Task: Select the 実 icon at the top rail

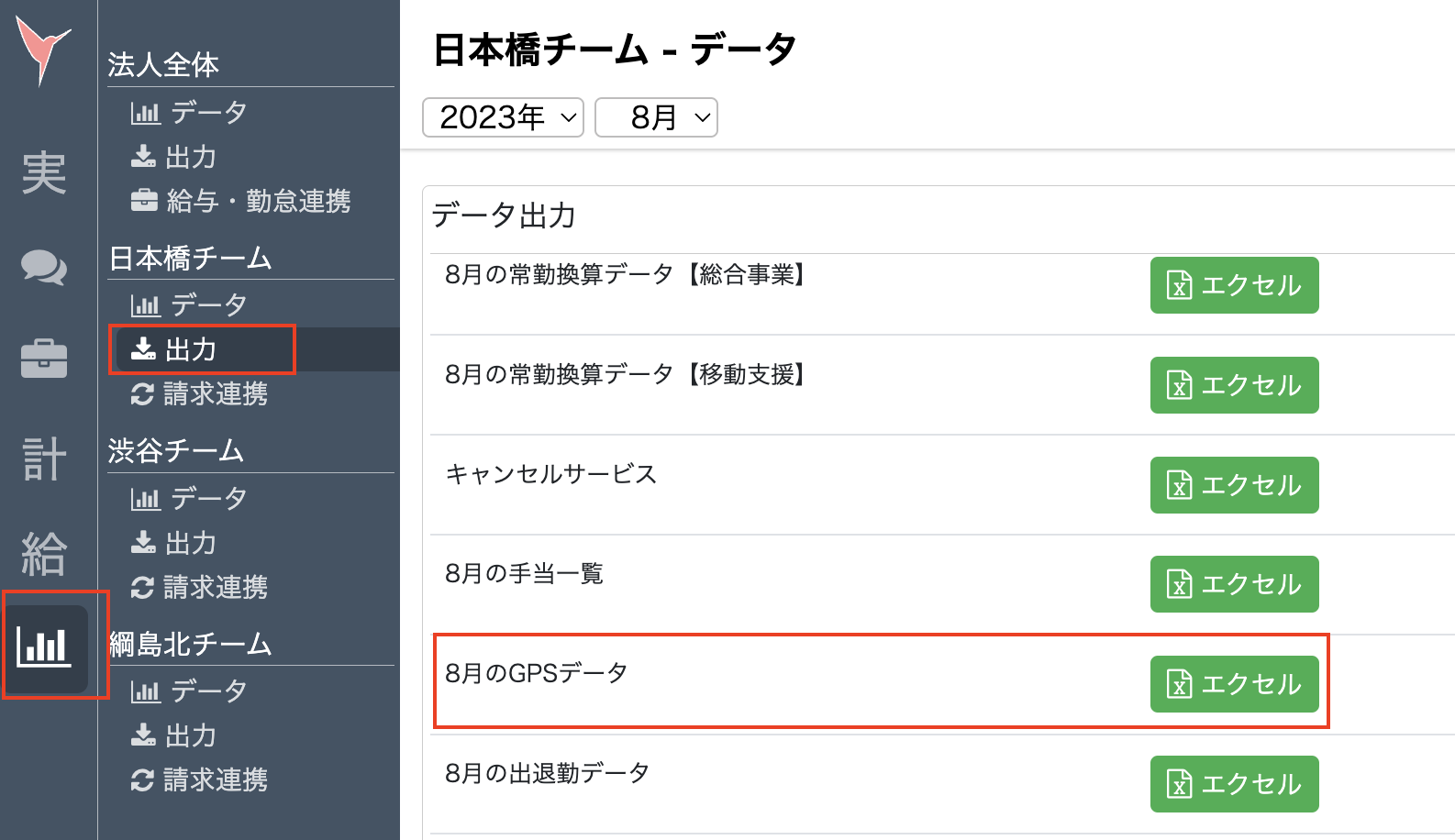Action: [x=45, y=174]
